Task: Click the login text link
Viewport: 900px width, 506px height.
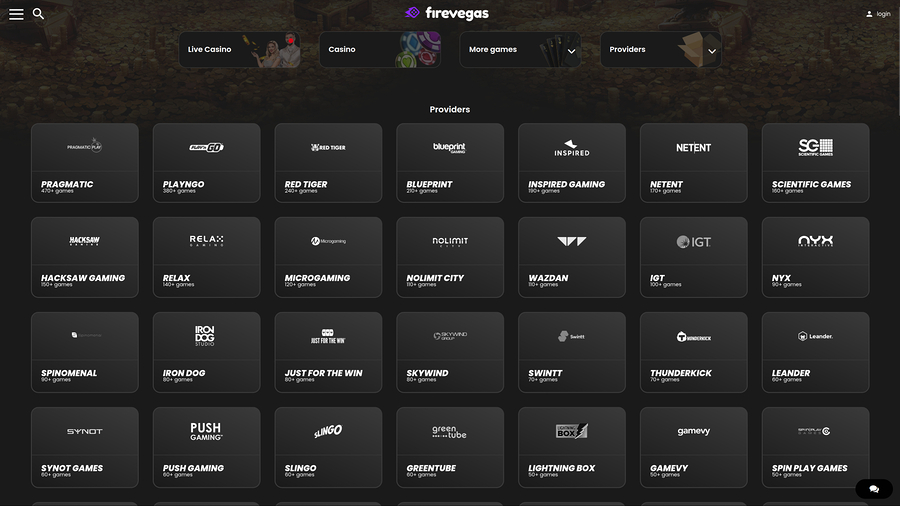Action: point(883,14)
